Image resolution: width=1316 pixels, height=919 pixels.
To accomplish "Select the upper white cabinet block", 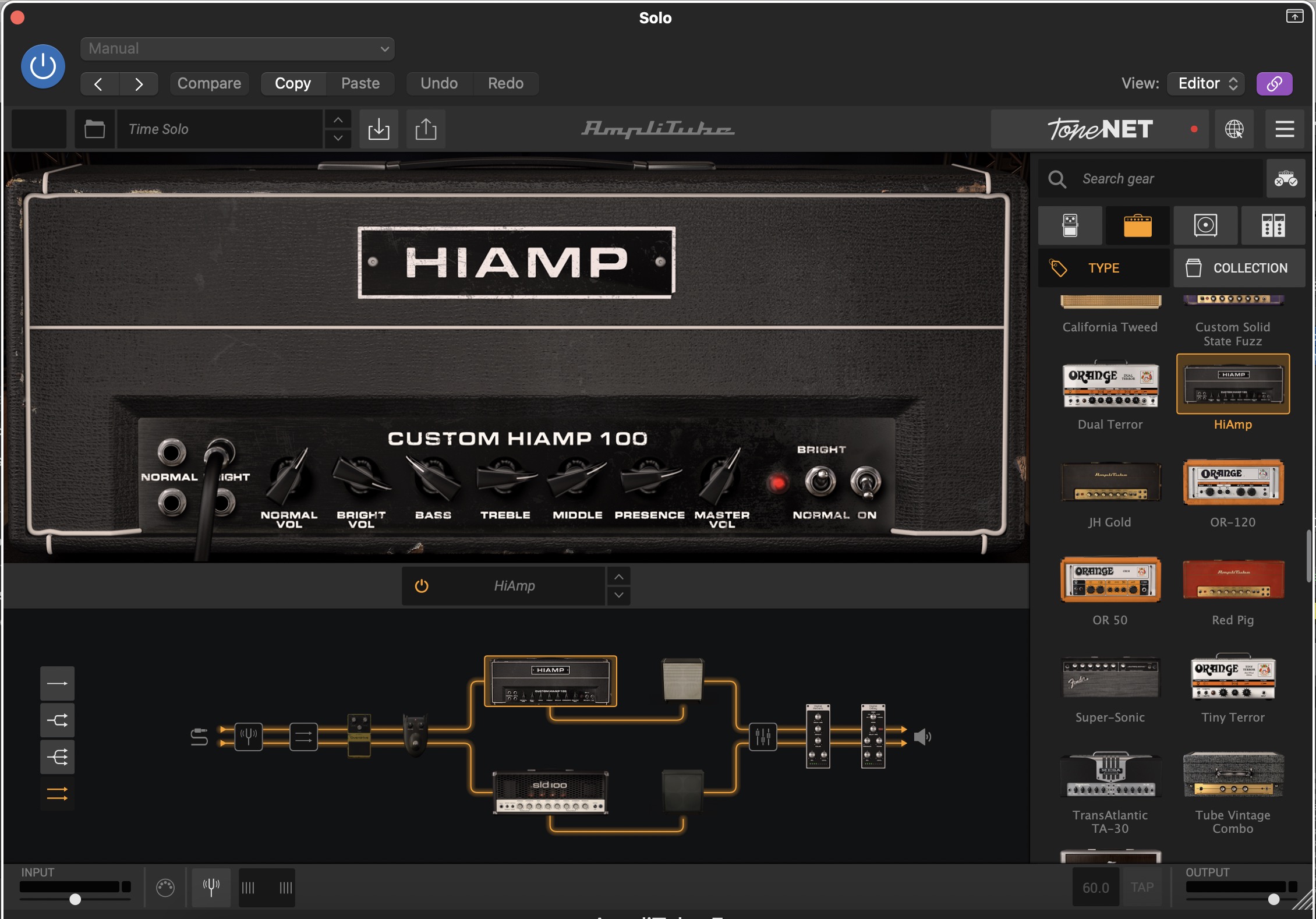I will coord(683,680).
